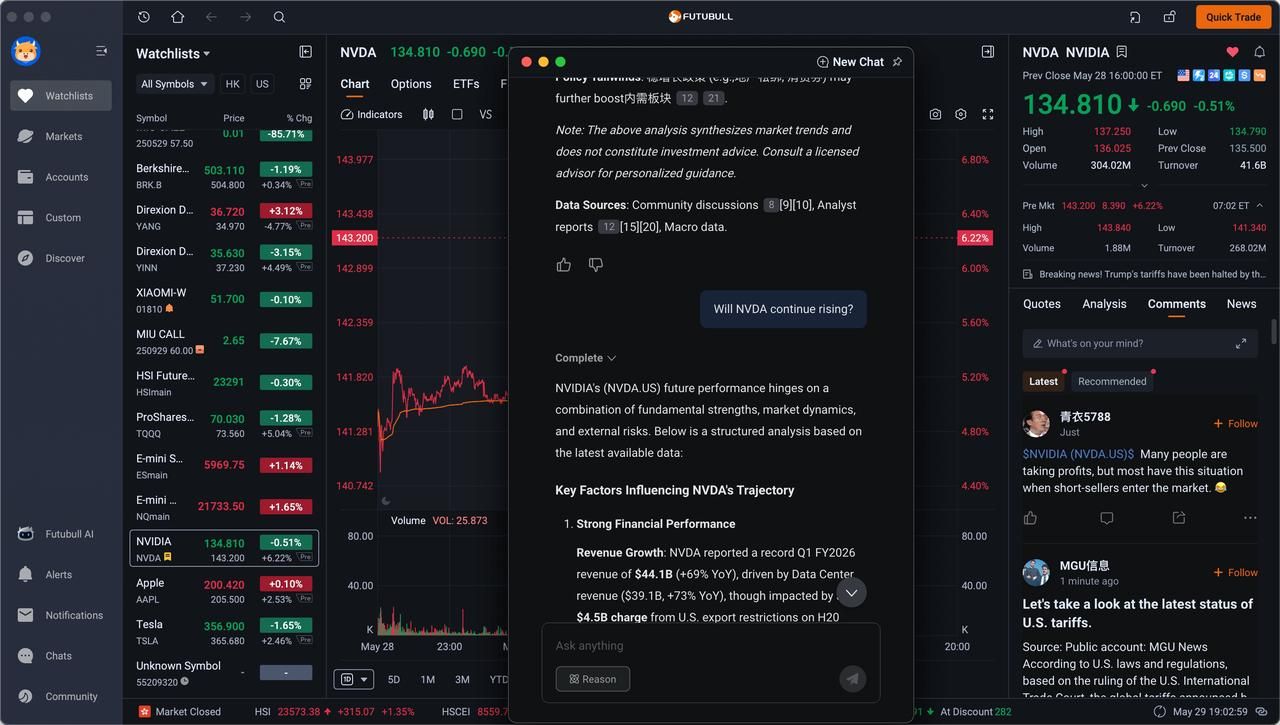This screenshot has height=725, width=1280.
Task: Expand more quote details chevron
Action: 1144,185
